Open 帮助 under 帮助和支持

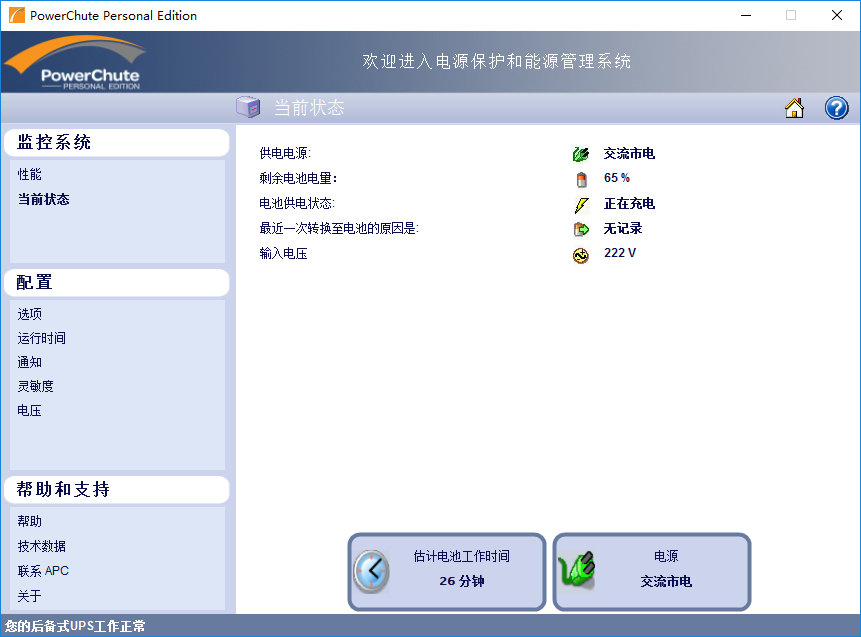tap(30, 521)
